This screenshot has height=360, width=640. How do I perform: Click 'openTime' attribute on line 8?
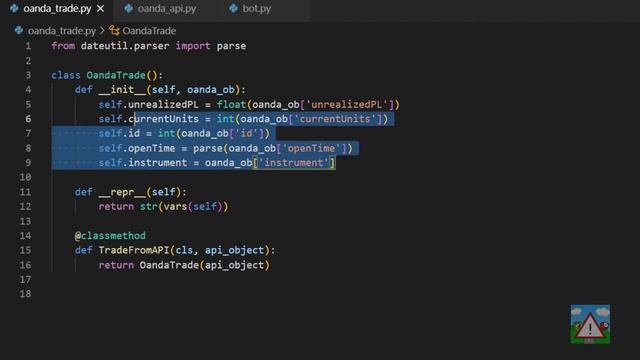[151, 148]
